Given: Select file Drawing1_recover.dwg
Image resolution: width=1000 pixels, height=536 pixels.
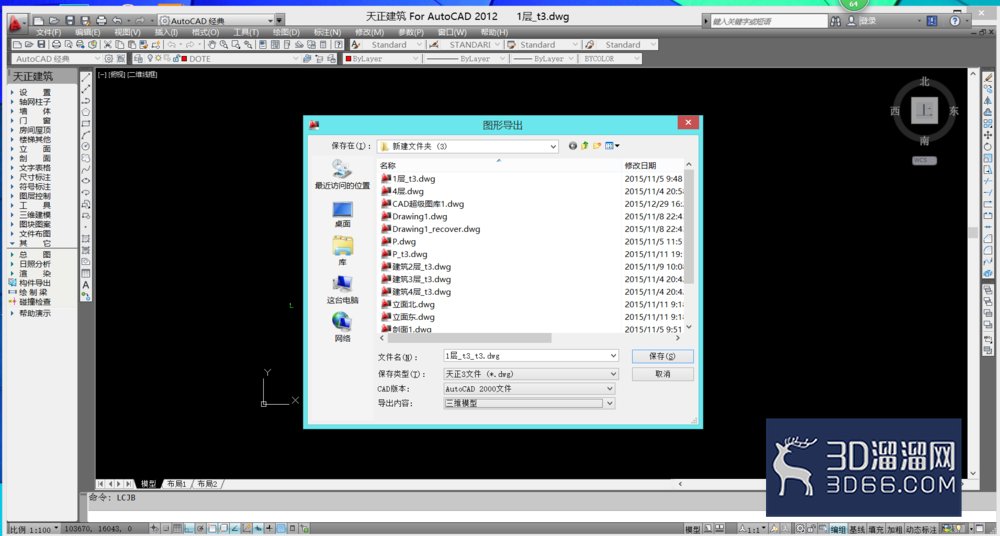Looking at the screenshot, I should coord(430,229).
